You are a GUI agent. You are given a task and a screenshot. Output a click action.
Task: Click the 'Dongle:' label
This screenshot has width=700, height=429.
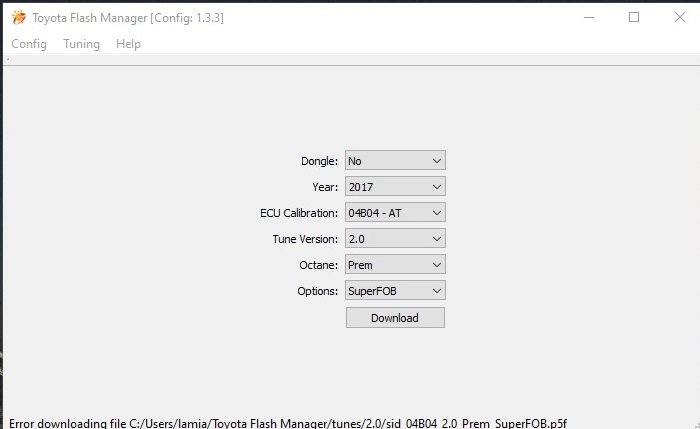[320, 161]
